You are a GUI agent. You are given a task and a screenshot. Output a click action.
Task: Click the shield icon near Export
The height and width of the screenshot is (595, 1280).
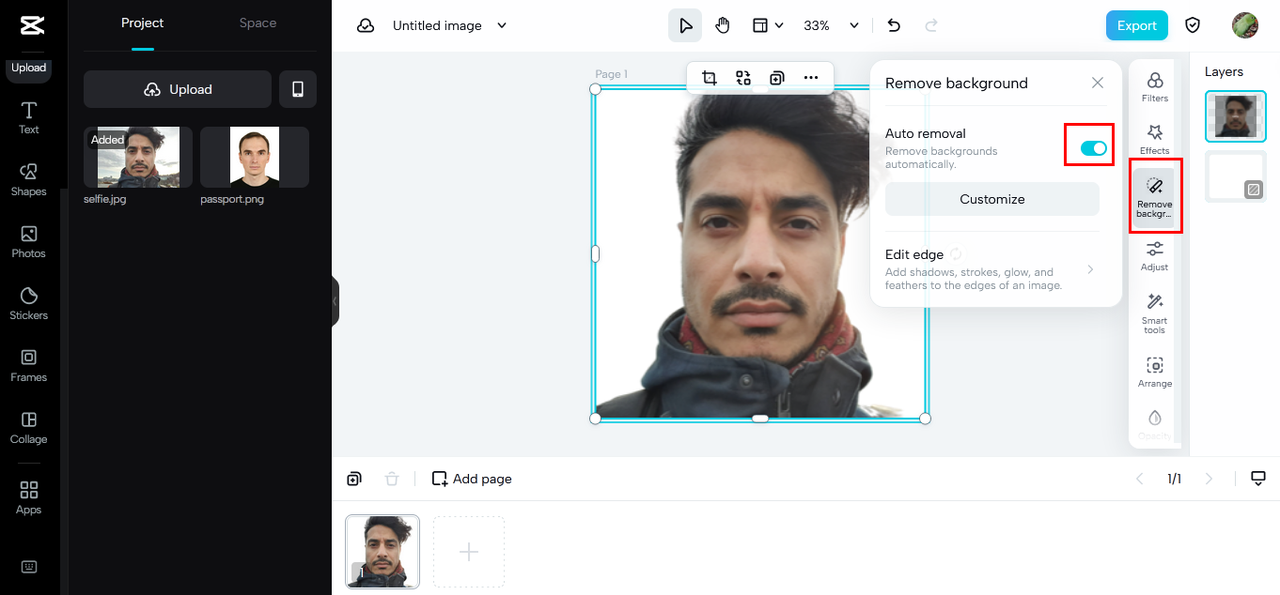coord(1193,26)
